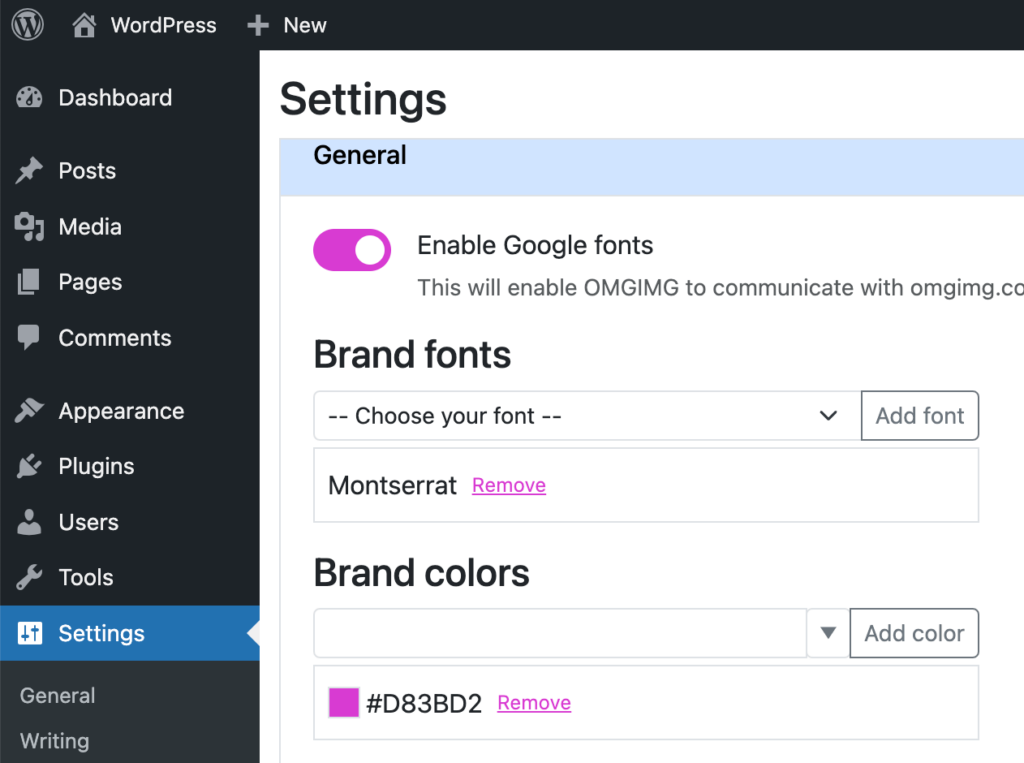This screenshot has width=1024, height=763.
Task: Remove the #D83BD2 brand color
Action: [x=533, y=702]
